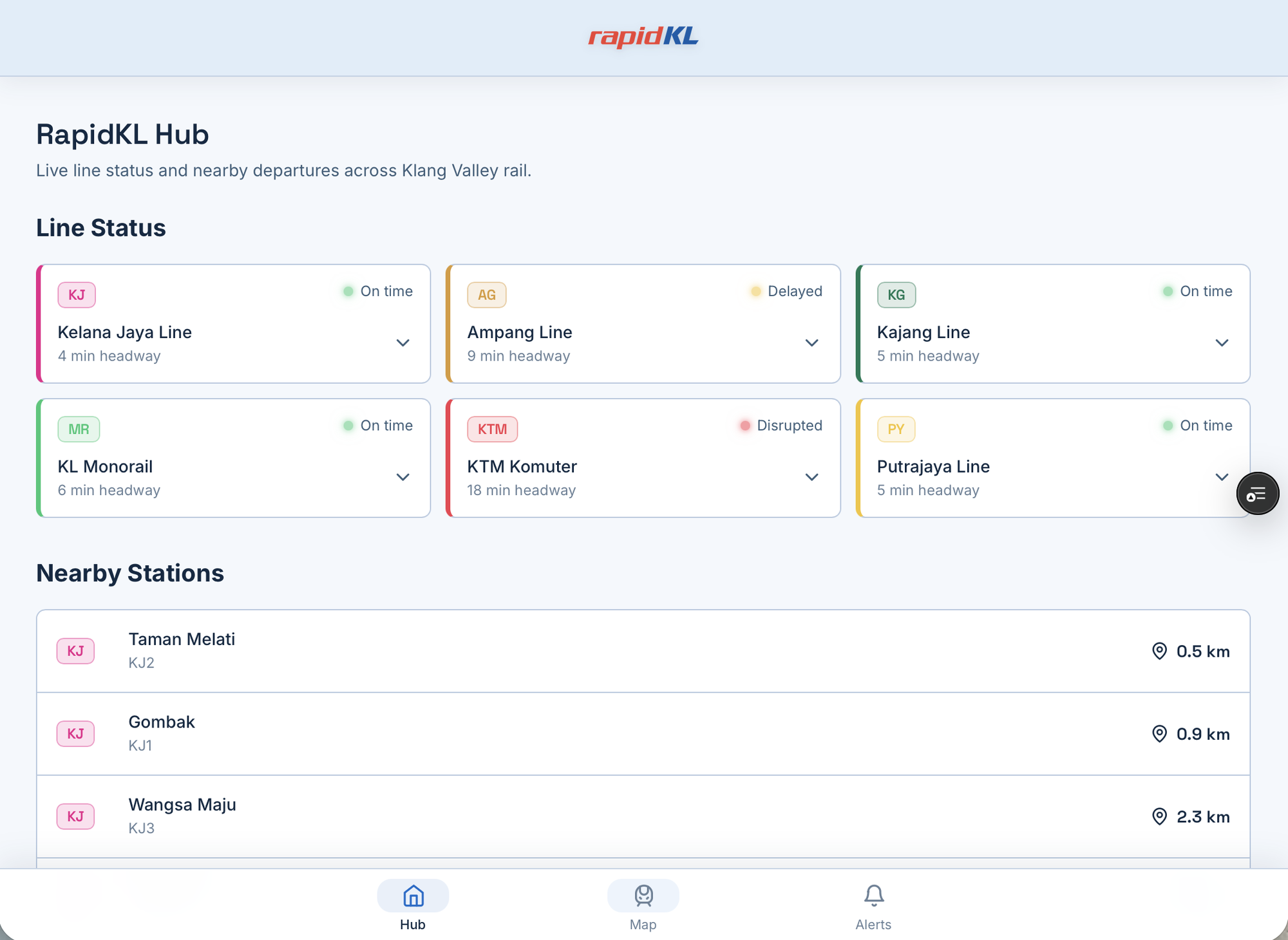Switch to the Map tab label
This screenshot has width=1288, height=940.
643,925
